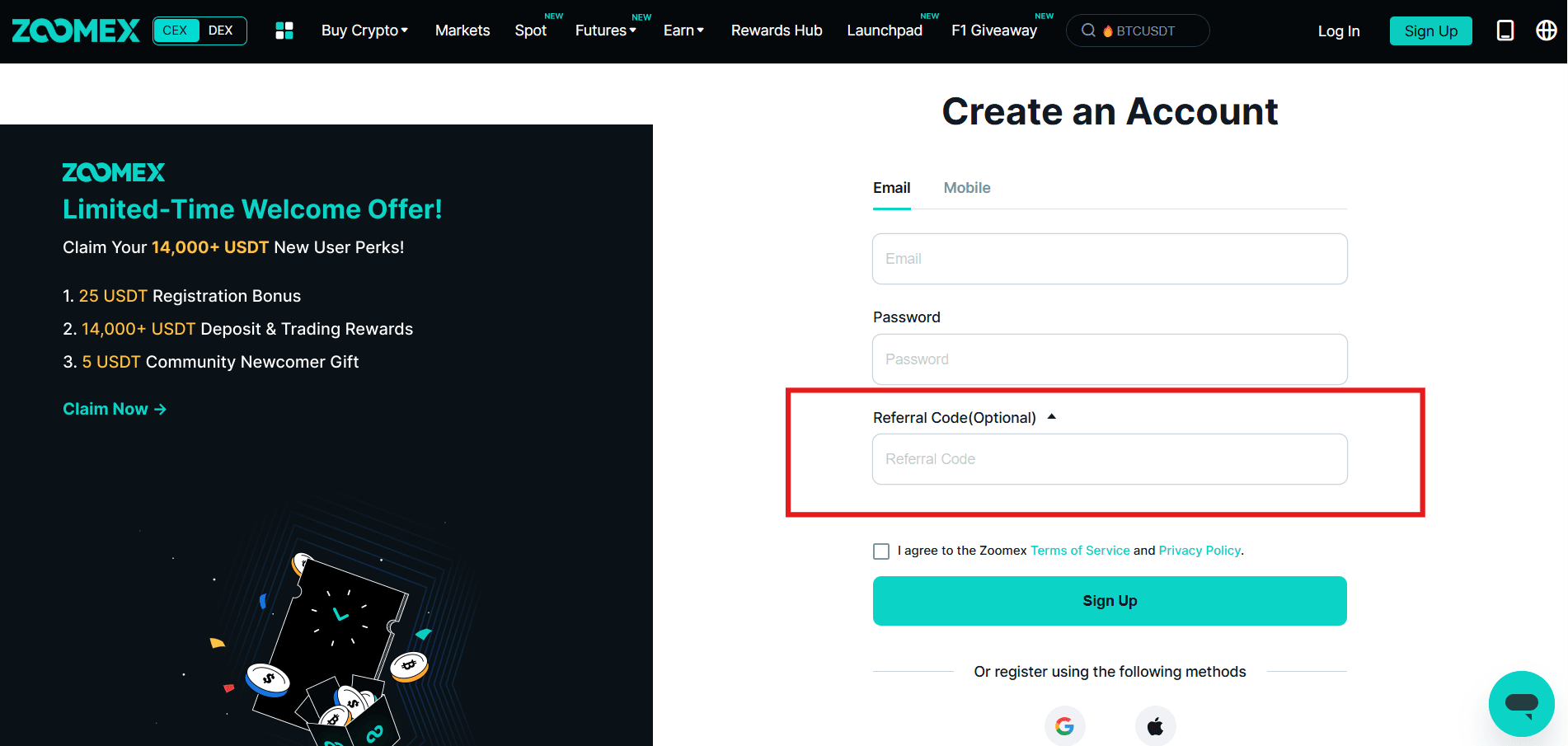
Task: Click the Zoomex logo in header
Action: pos(76,30)
